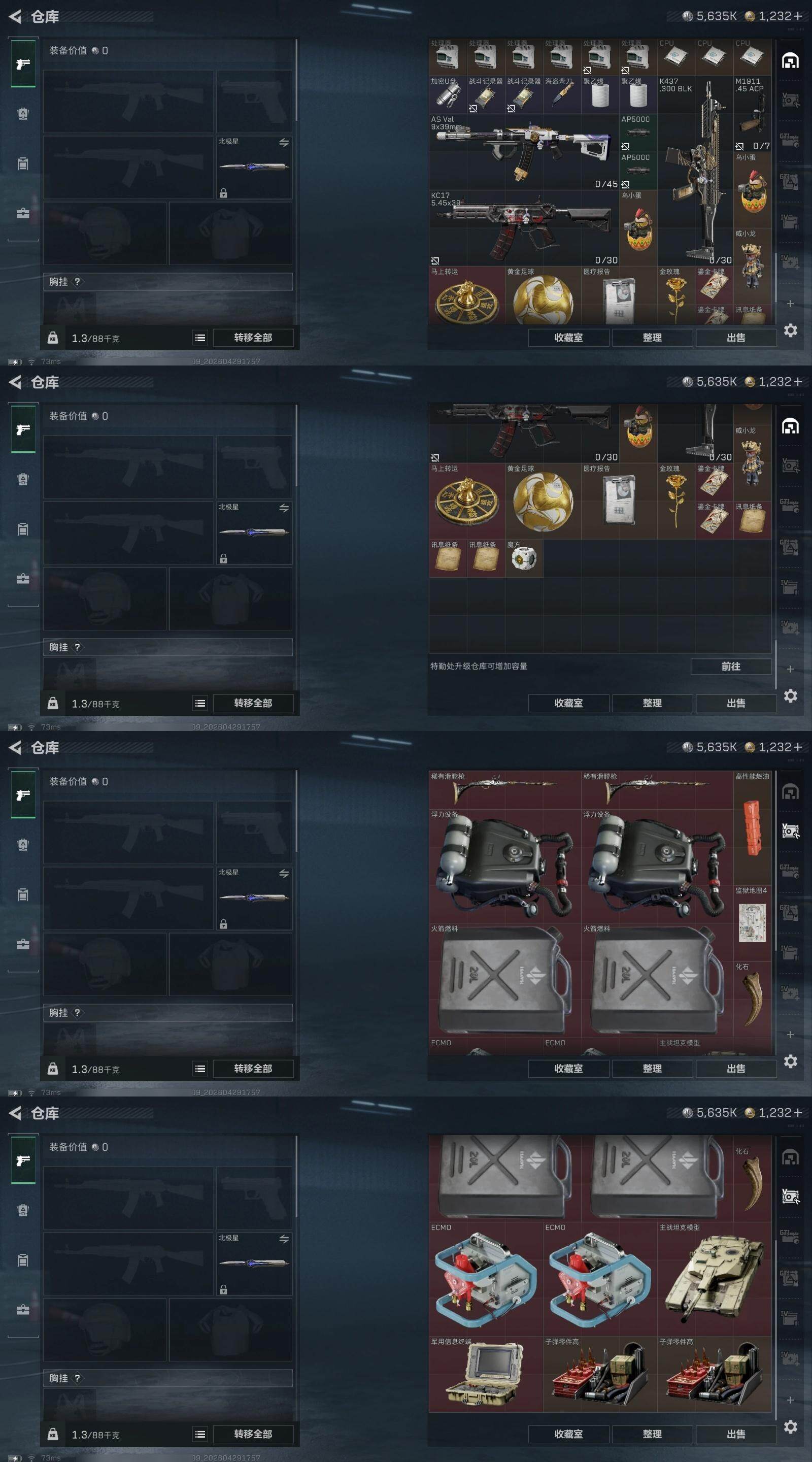Pick the M1911 .45 ACP pistol
The height and width of the screenshot is (1462, 812).
[753, 114]
